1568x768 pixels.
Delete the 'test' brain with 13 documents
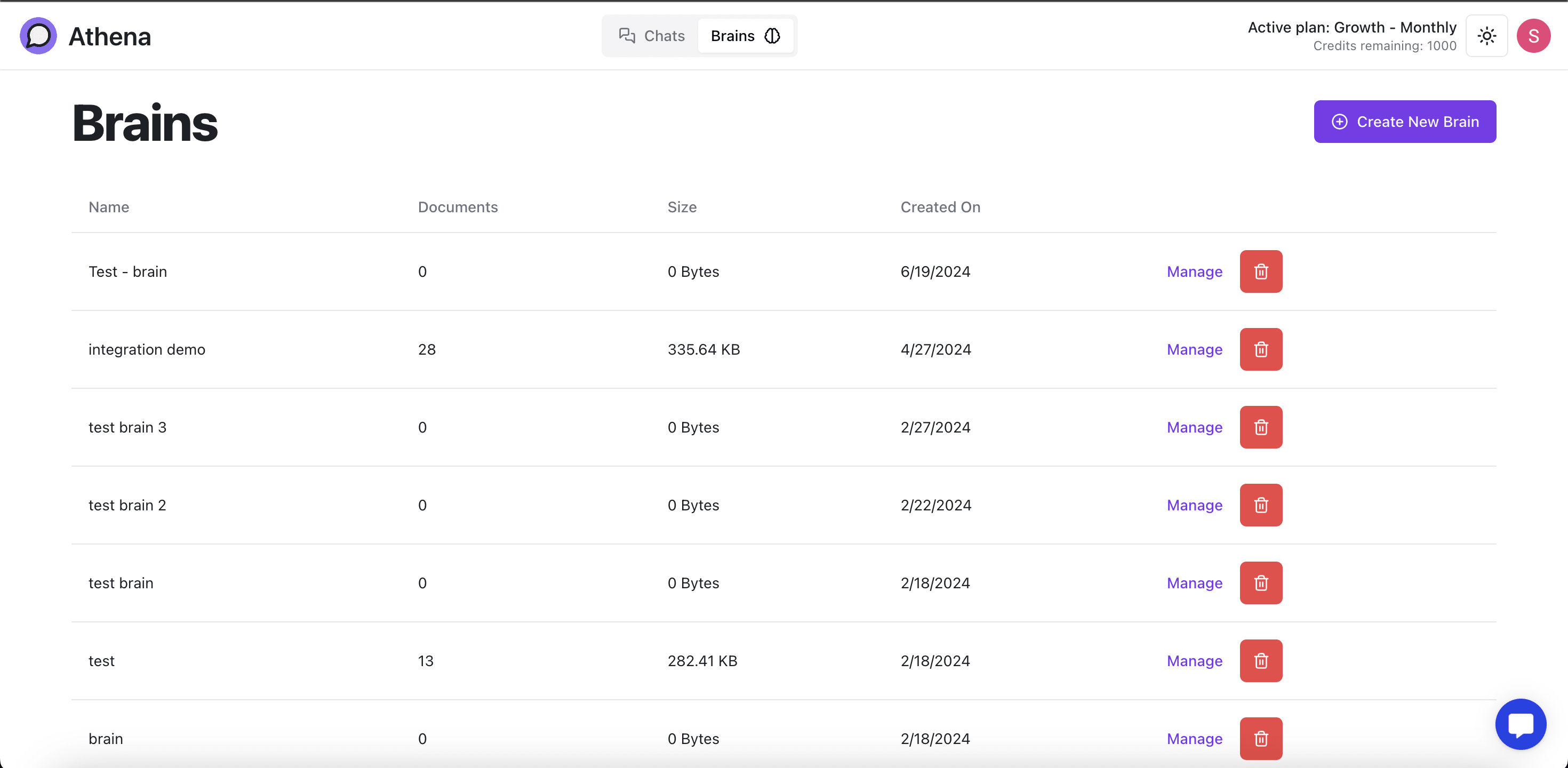coord(1261,661)
